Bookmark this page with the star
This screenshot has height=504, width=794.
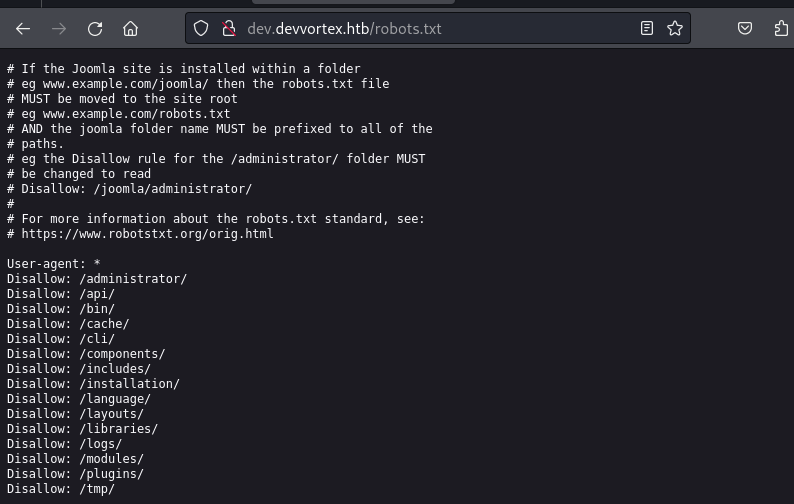(x=674, y=28)
